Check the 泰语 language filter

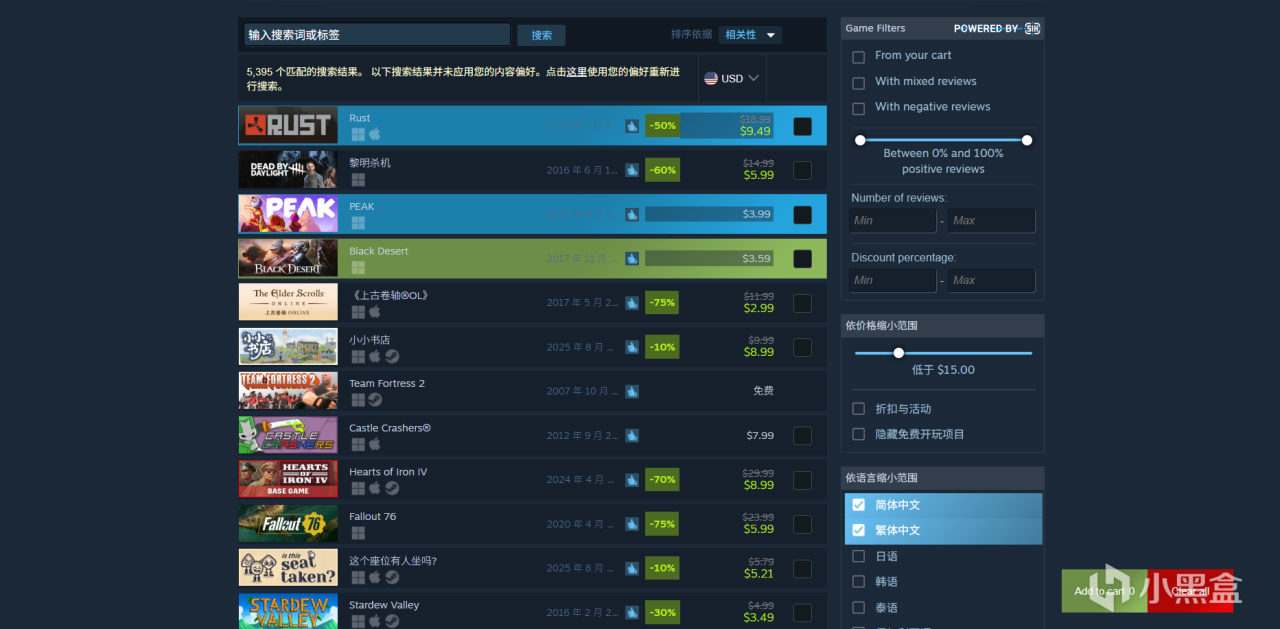pyautogui.click(x=858, y=608)
